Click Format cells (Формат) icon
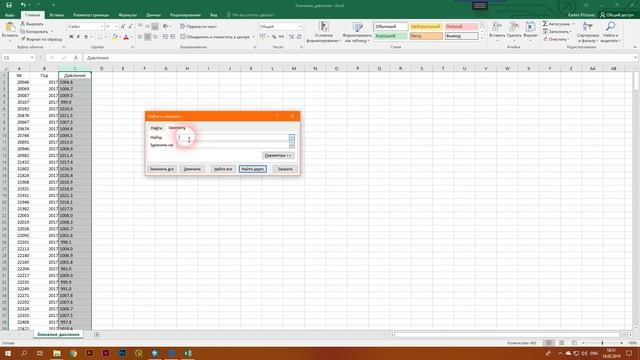Screen dimensions: 640x360 pos(530,27)
